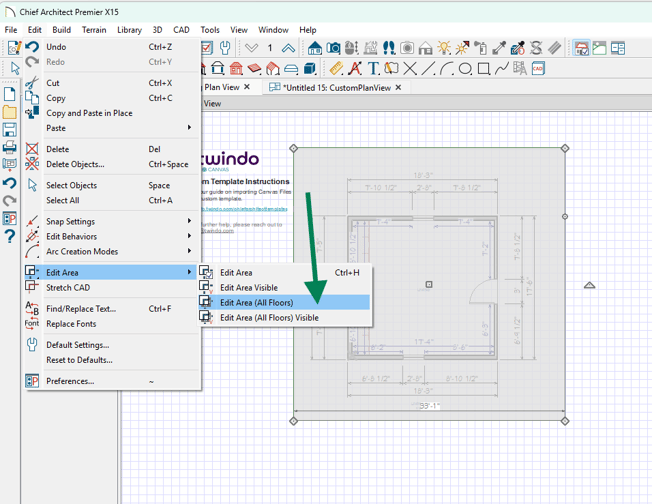Click the Send to Layout icon in left toolbar
The height and width of the screenshot is (504, 652).
pyautogui.click(x=10, y=164)
